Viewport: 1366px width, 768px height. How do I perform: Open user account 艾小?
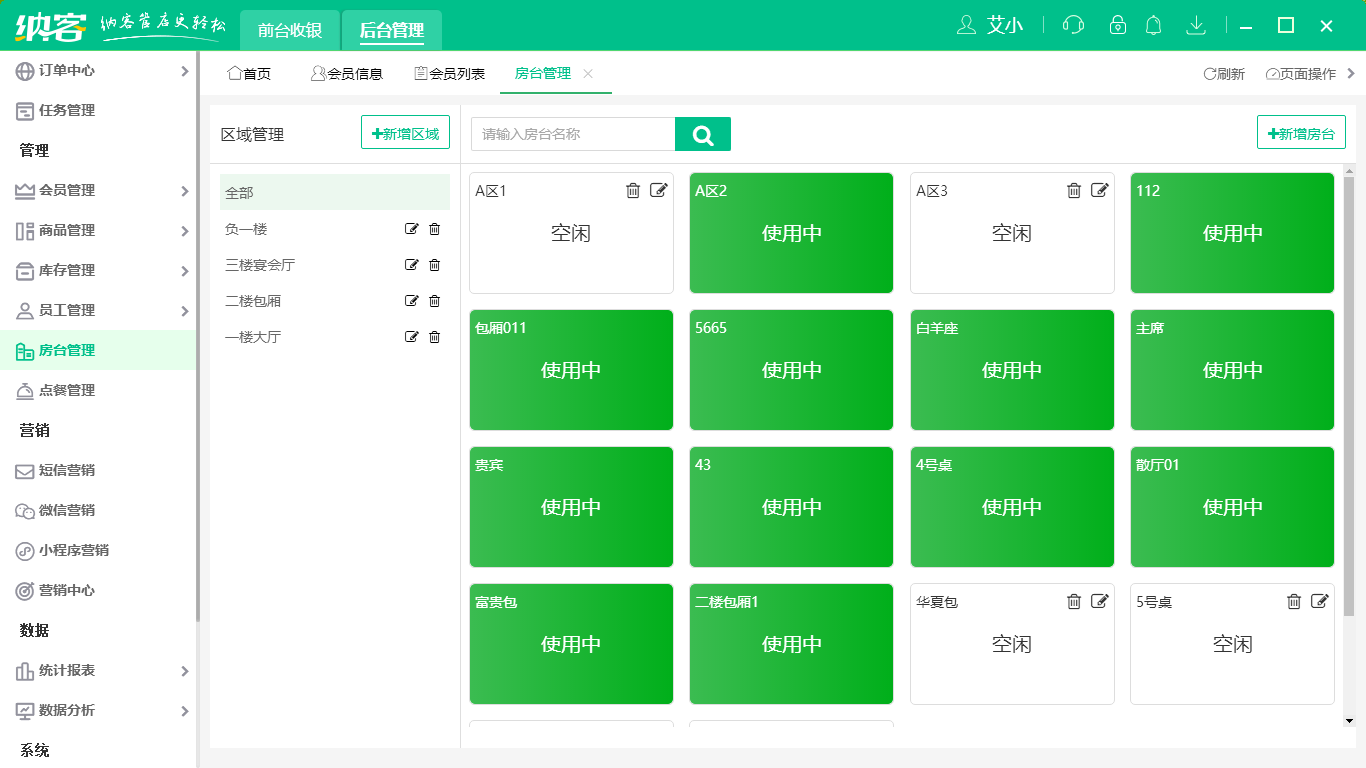990,25
